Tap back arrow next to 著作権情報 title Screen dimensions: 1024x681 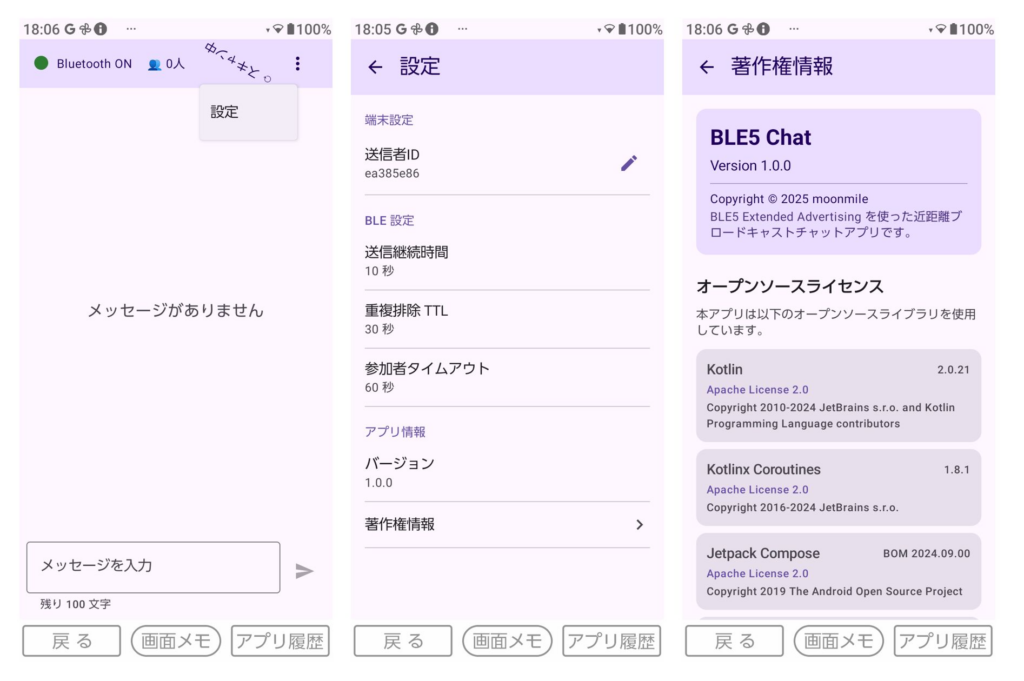(x=706, y=67)
